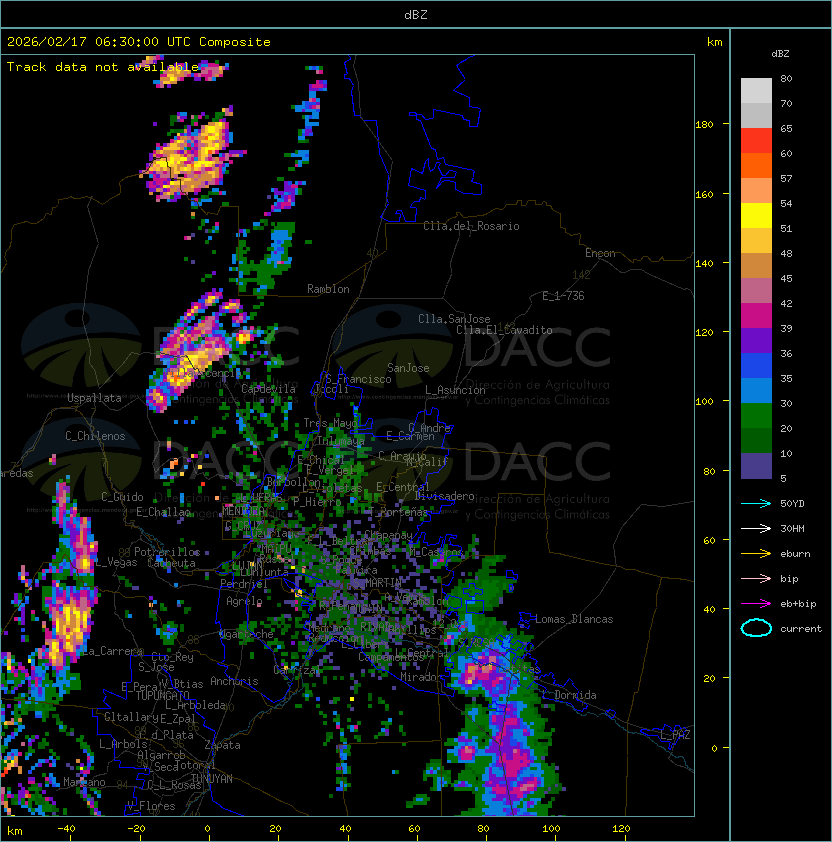Click the '0' tick on the vertical km axis
832x842 pixels.
(x=714, y=748)
